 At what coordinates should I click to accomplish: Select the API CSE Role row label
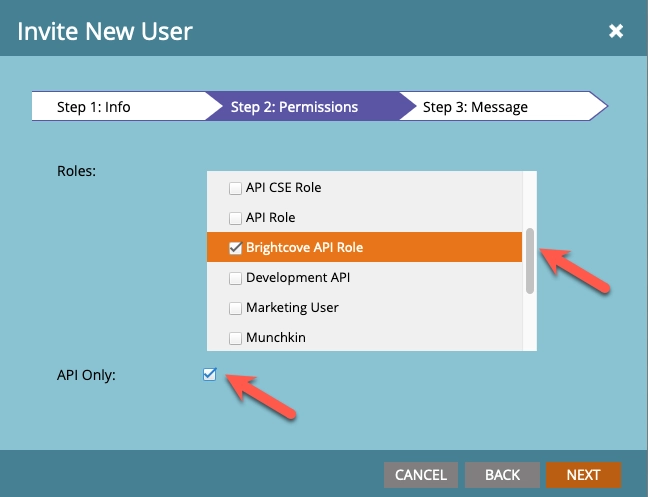(x=284, y=188)
